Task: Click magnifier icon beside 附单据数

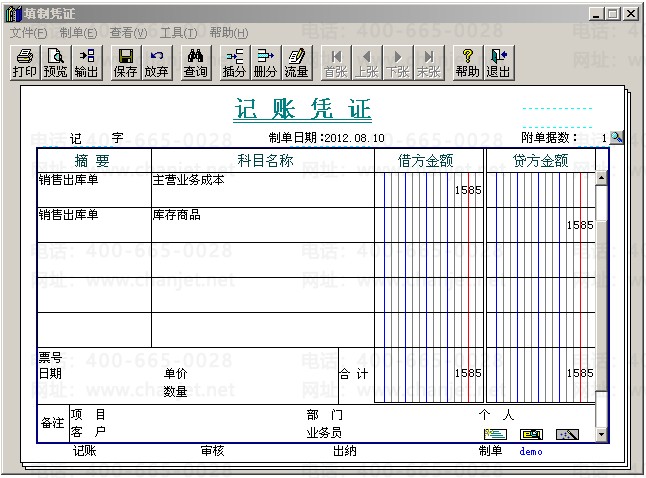Action: (616, 137)
